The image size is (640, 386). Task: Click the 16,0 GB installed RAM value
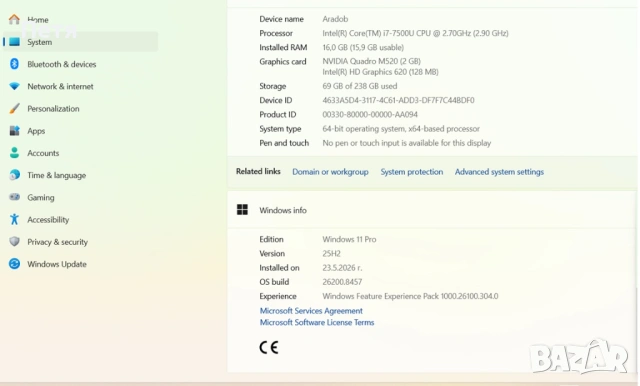[363, 47]
